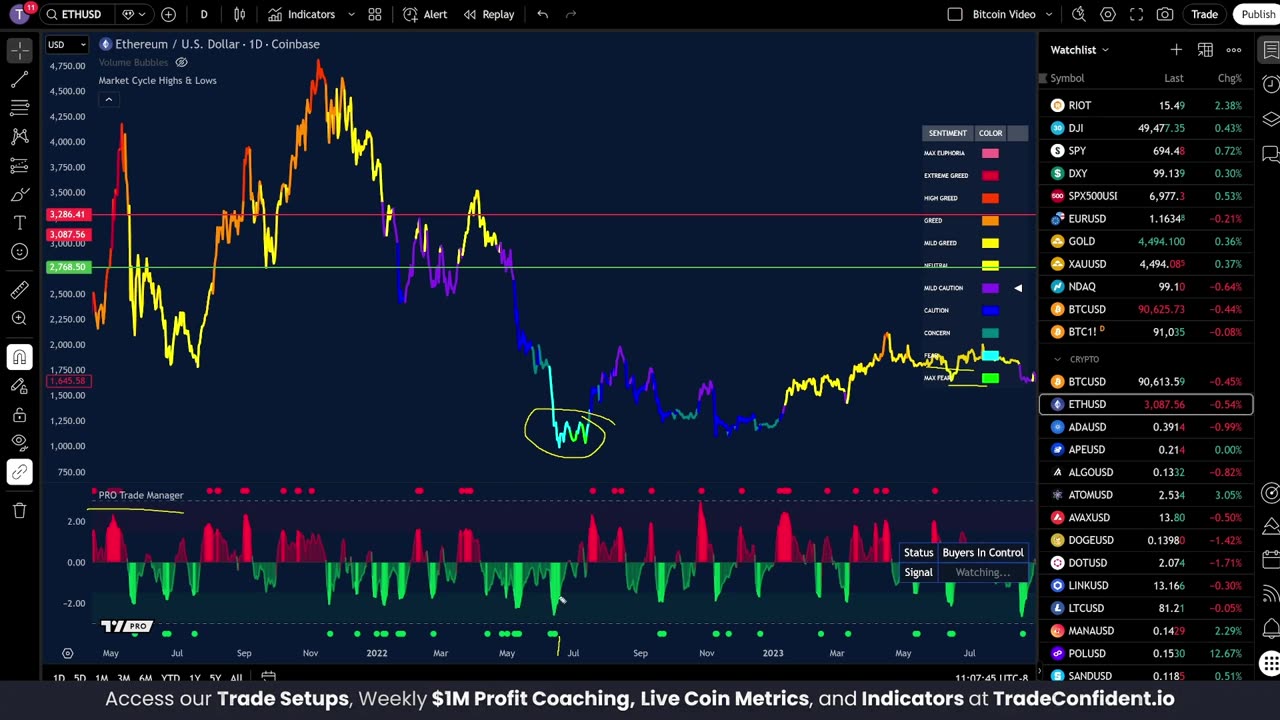1280x720 pixels.
Task: Select RIOT in the watchlist
Action: point(1145,105)
